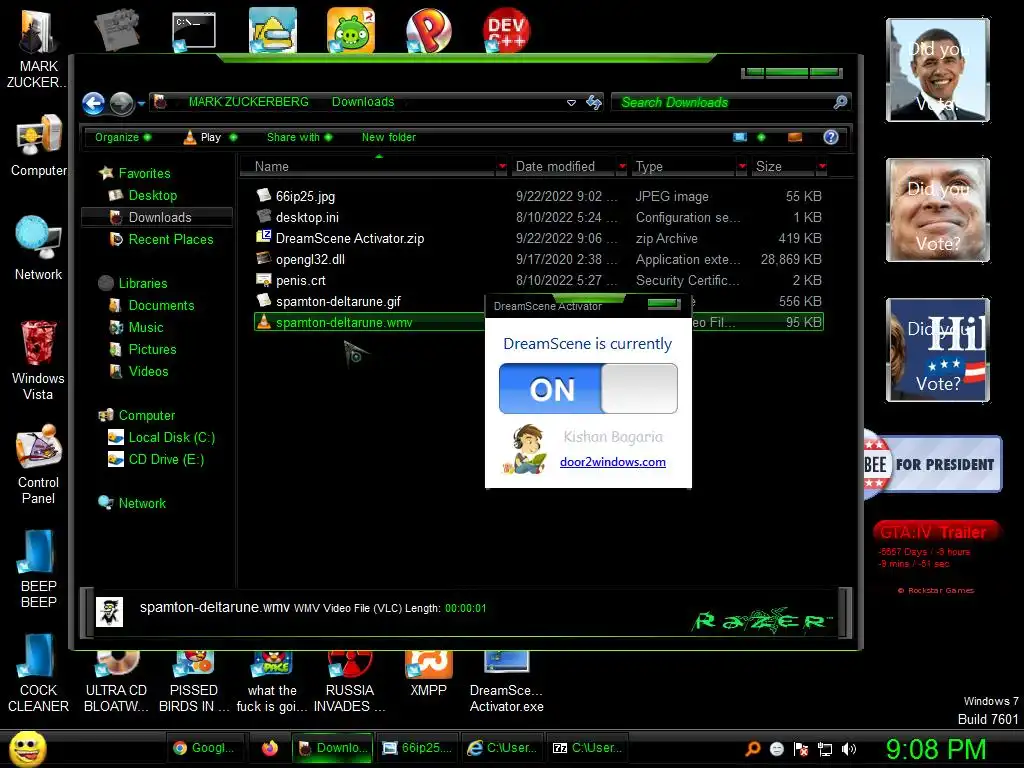Screen dimensions: 1024x768
Task: Open Computer desktop icon
Action: pos(39,145)
